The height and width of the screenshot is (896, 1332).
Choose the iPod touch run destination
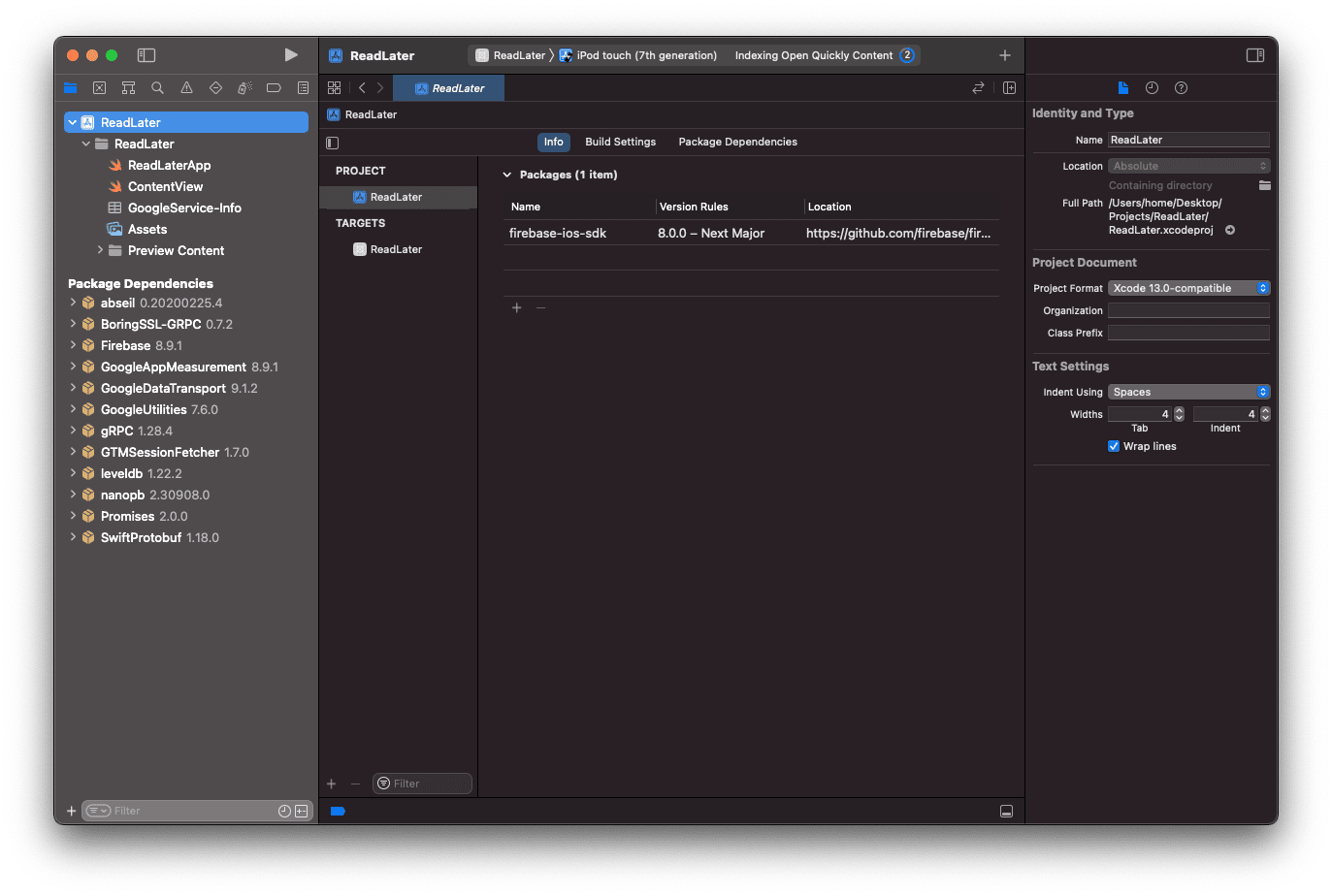click(638, 55)
